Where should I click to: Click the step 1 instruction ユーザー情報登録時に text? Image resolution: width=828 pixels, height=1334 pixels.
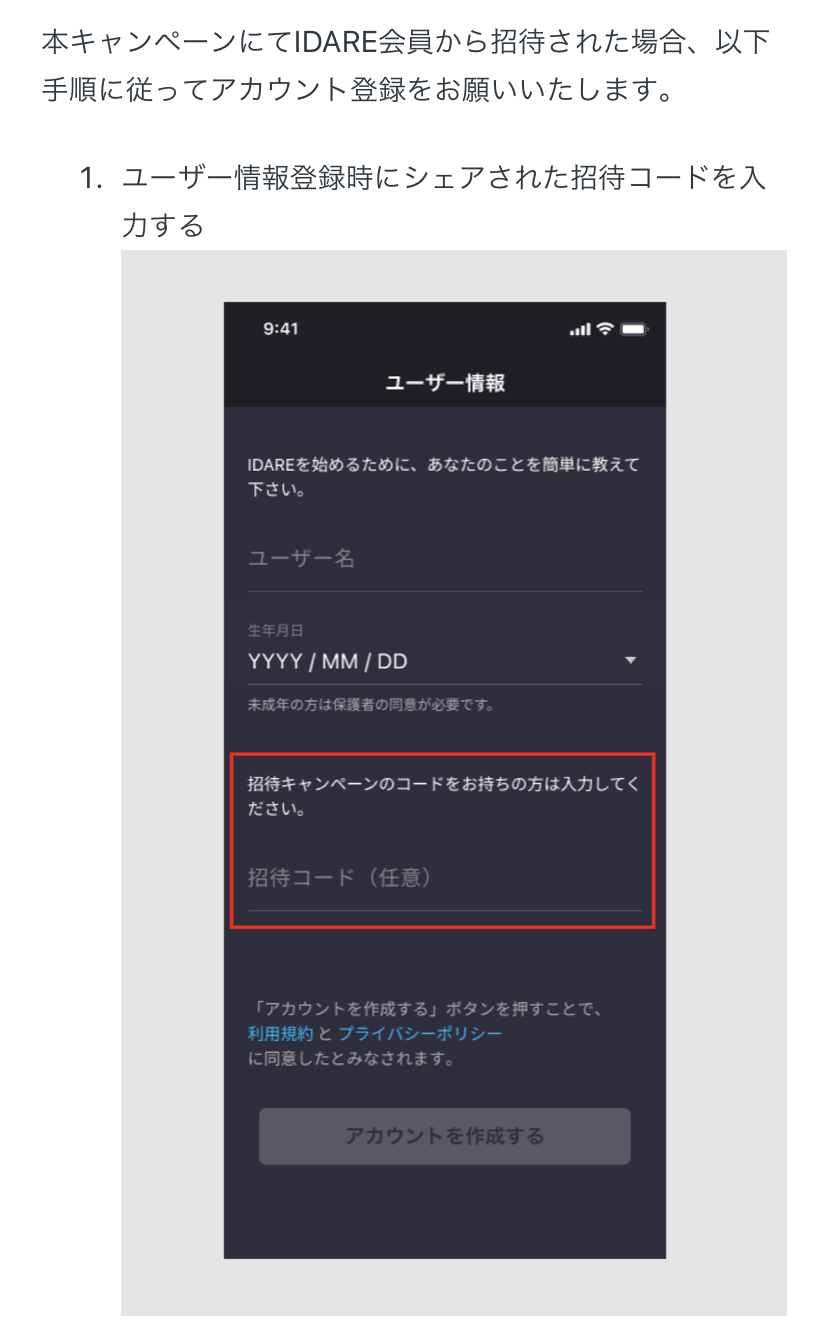point(444,201)
